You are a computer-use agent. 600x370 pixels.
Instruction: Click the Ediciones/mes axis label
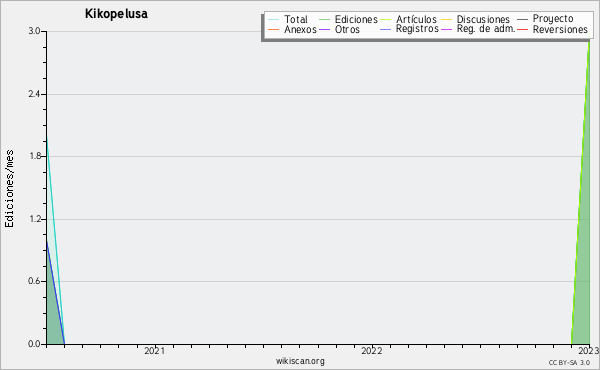click(x=9, y=189)
